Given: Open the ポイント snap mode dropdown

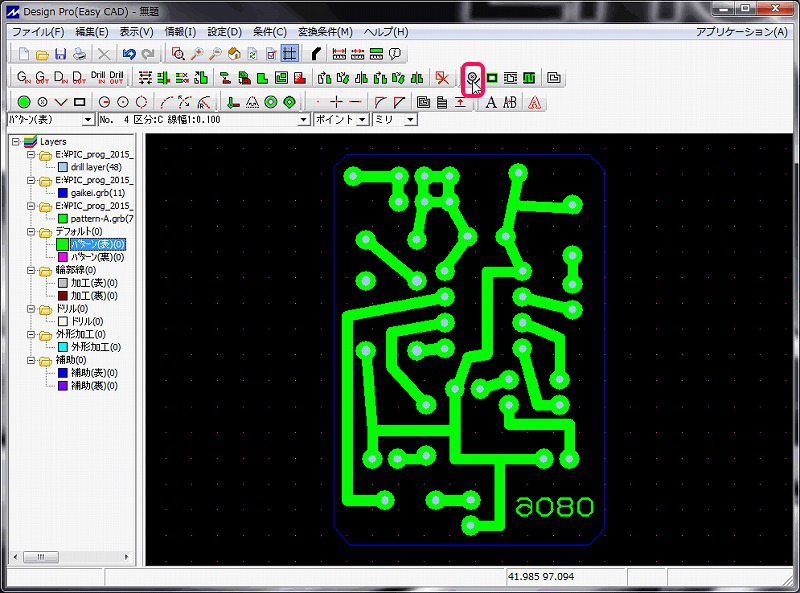Looking at the screenshot, I should point(362,120).
